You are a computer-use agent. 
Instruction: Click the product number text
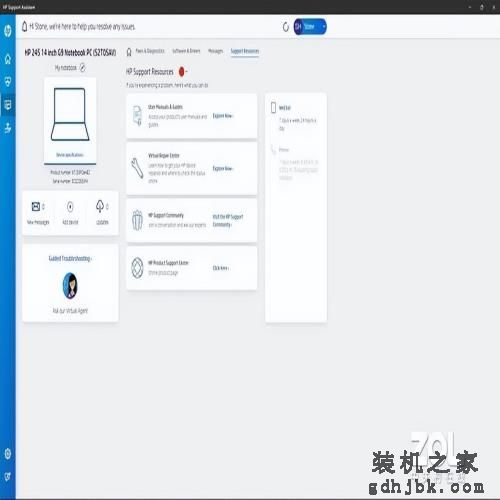(70, 172)
